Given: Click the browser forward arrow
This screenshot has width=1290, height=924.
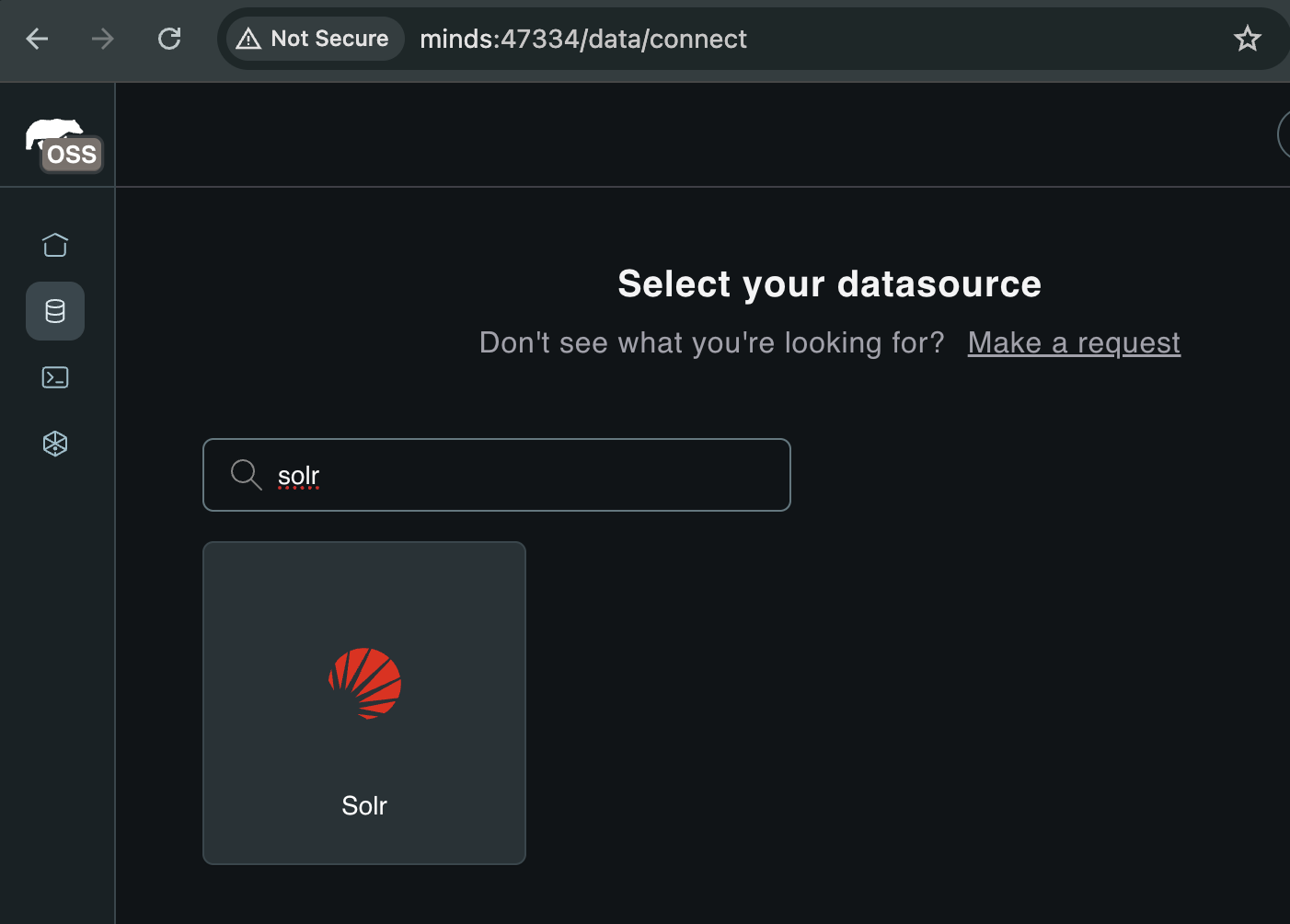Looking at the screenshot, I should point(103,39).
